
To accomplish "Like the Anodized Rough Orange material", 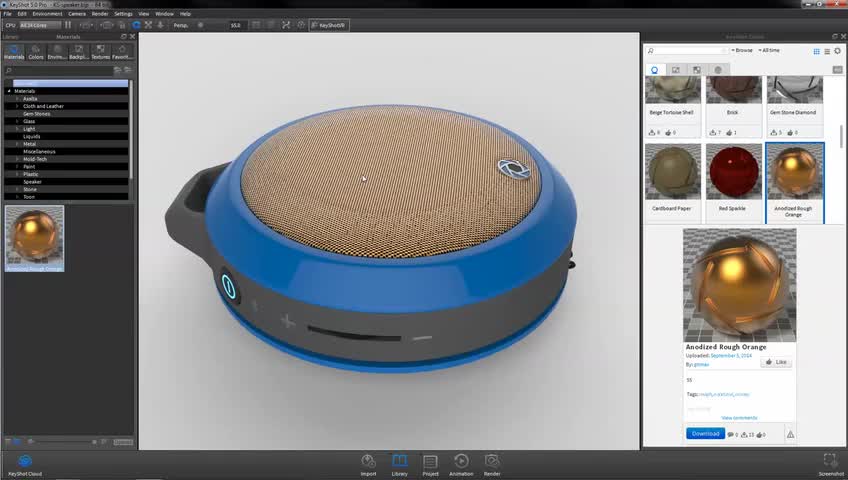I will click(776, 362).
